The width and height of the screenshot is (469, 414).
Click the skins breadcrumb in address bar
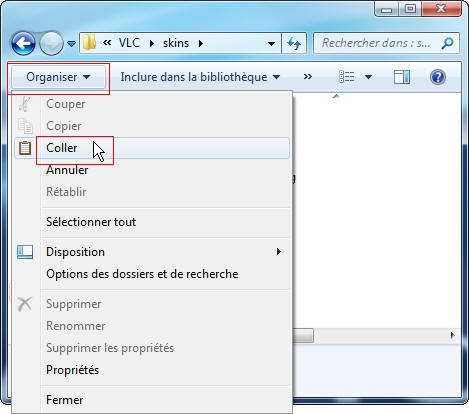coord(176,43)
